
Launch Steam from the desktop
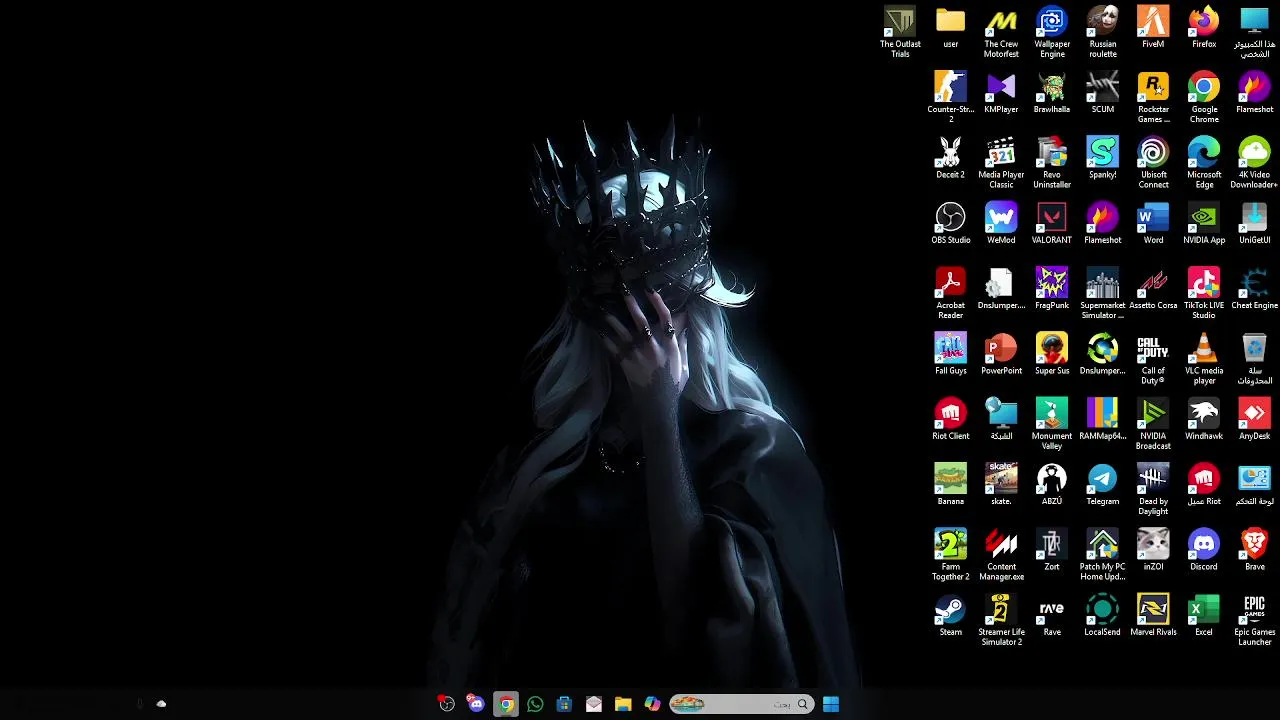[x=950, y=615]
